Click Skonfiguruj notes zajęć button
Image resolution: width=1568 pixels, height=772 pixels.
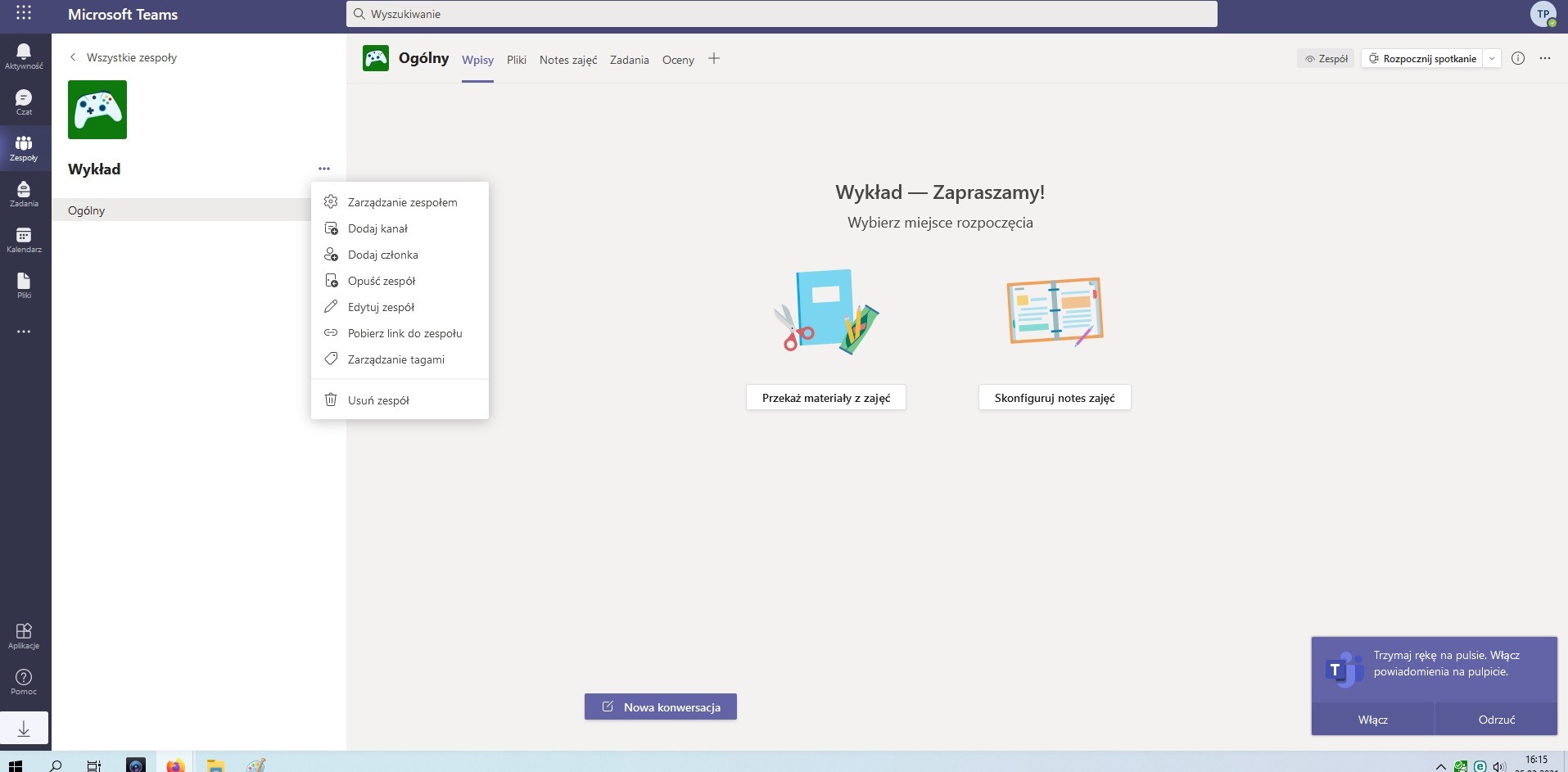point(1055,398)
